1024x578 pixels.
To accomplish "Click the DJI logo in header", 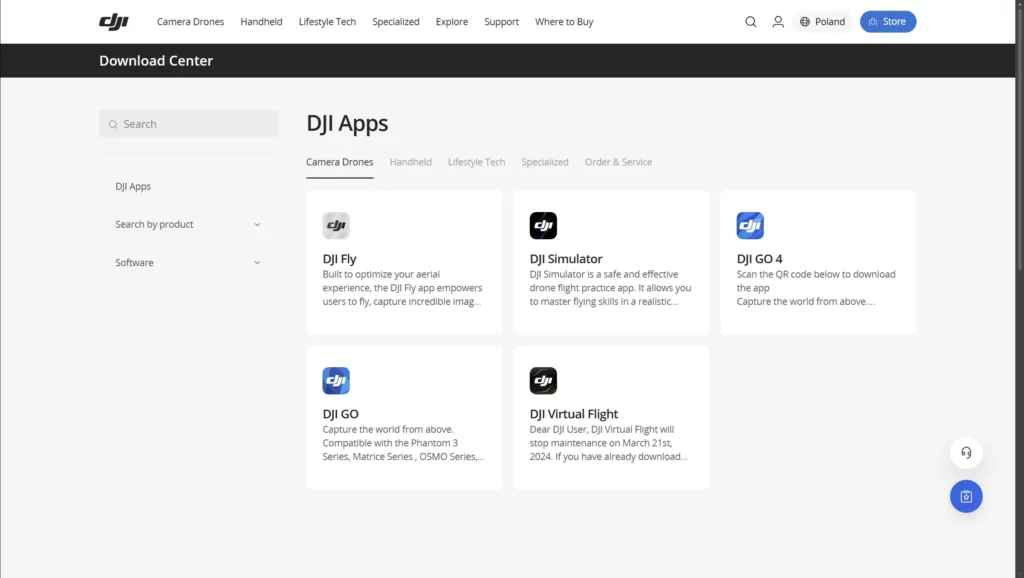I will pyautogui.click(x=114, y=22).
